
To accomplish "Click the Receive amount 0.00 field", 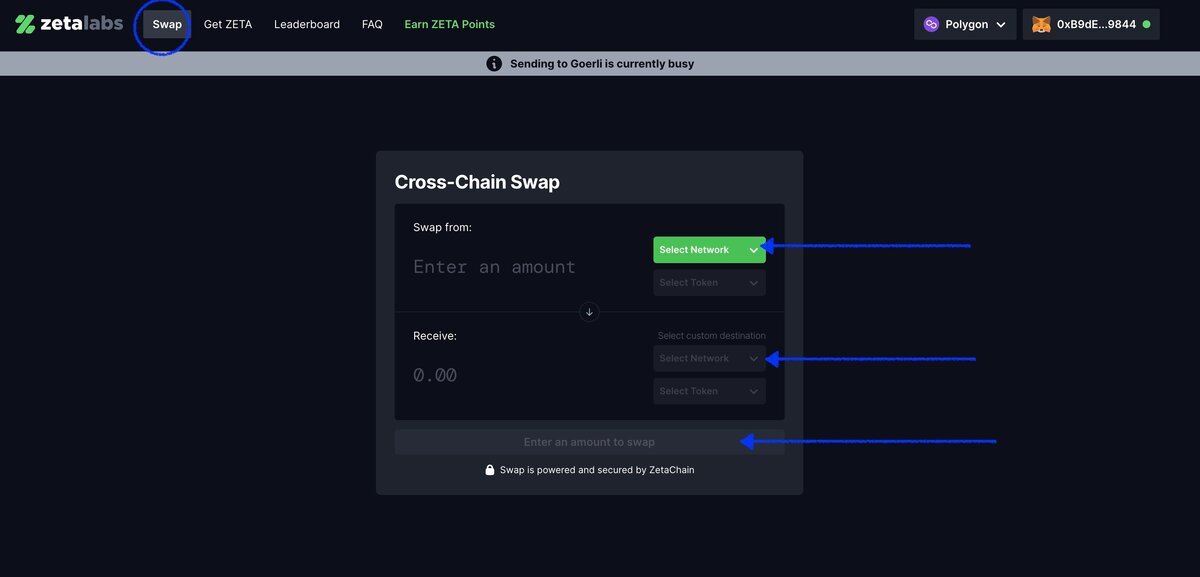I will click(x=435, y=375).
